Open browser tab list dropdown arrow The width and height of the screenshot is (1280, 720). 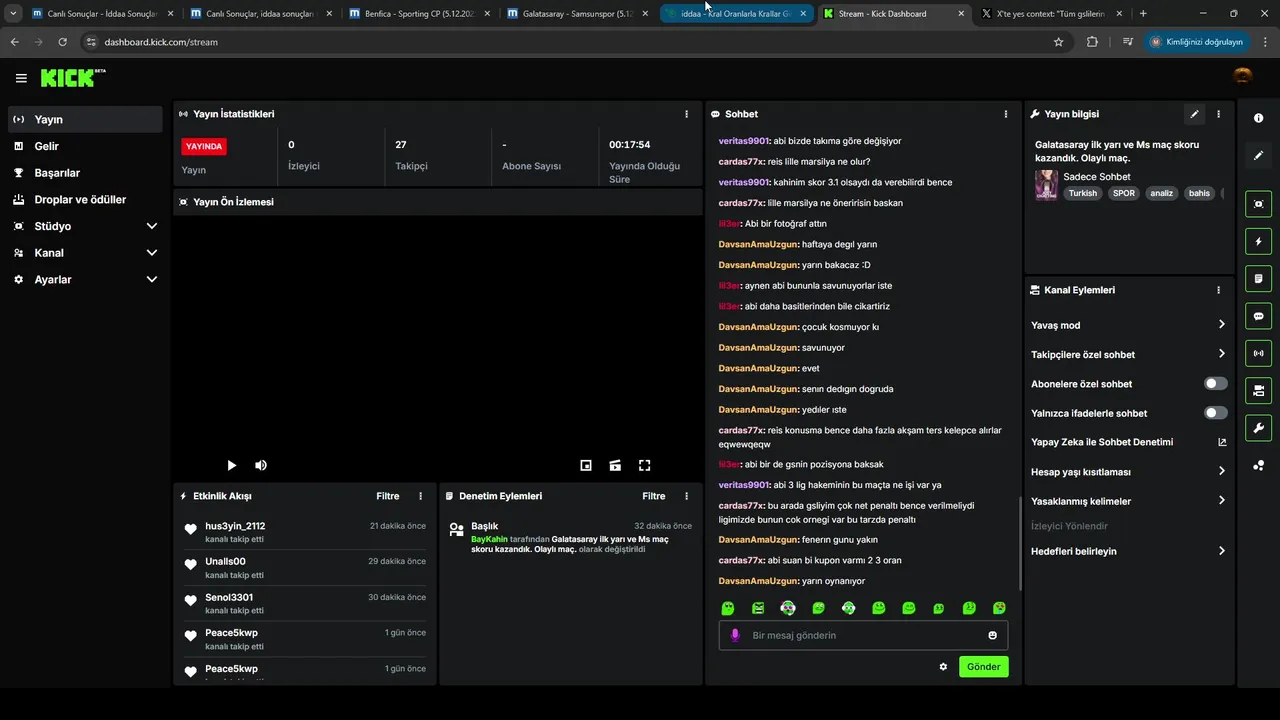13,14
